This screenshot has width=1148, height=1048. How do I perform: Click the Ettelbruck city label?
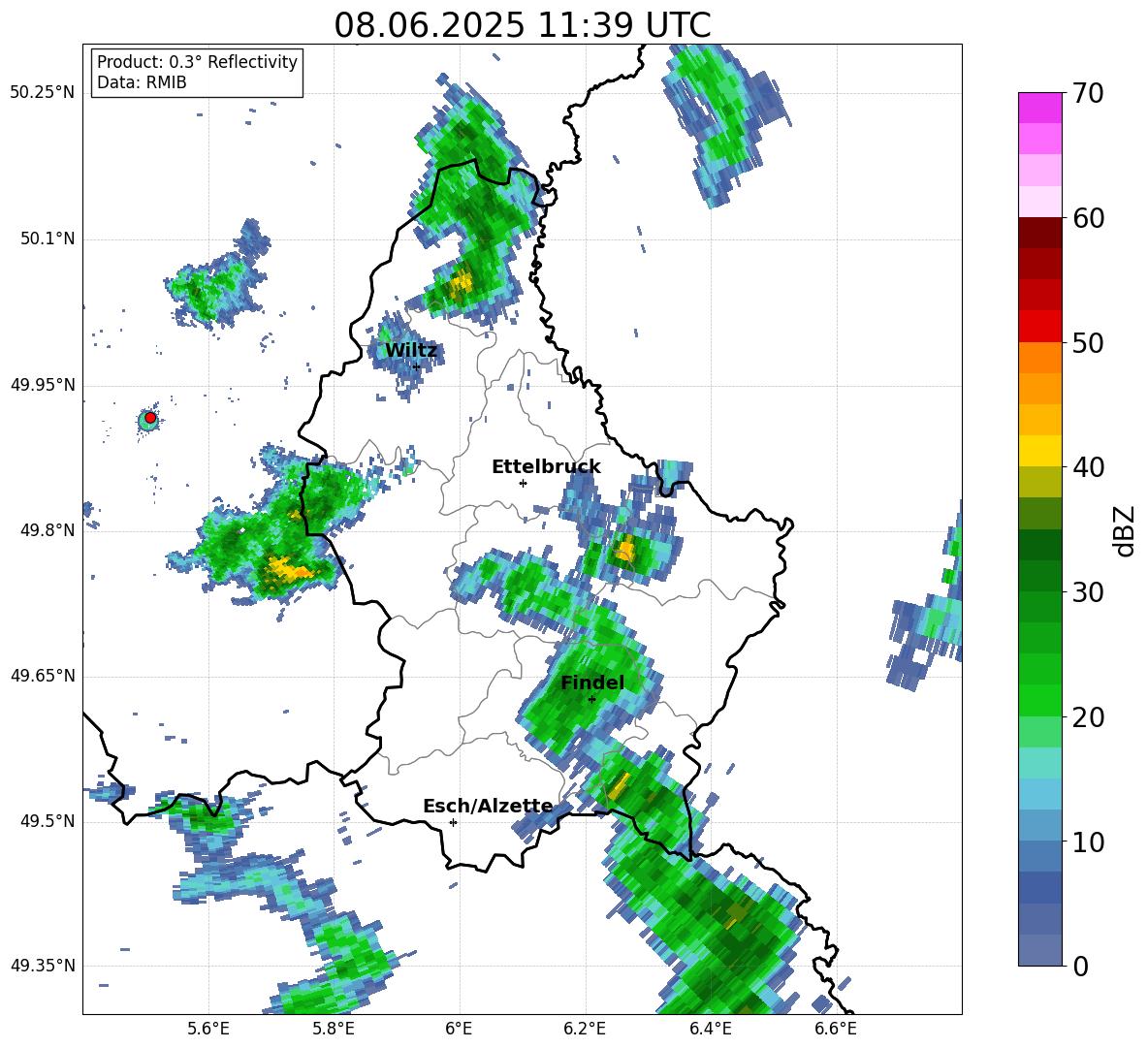pos(546,467)
